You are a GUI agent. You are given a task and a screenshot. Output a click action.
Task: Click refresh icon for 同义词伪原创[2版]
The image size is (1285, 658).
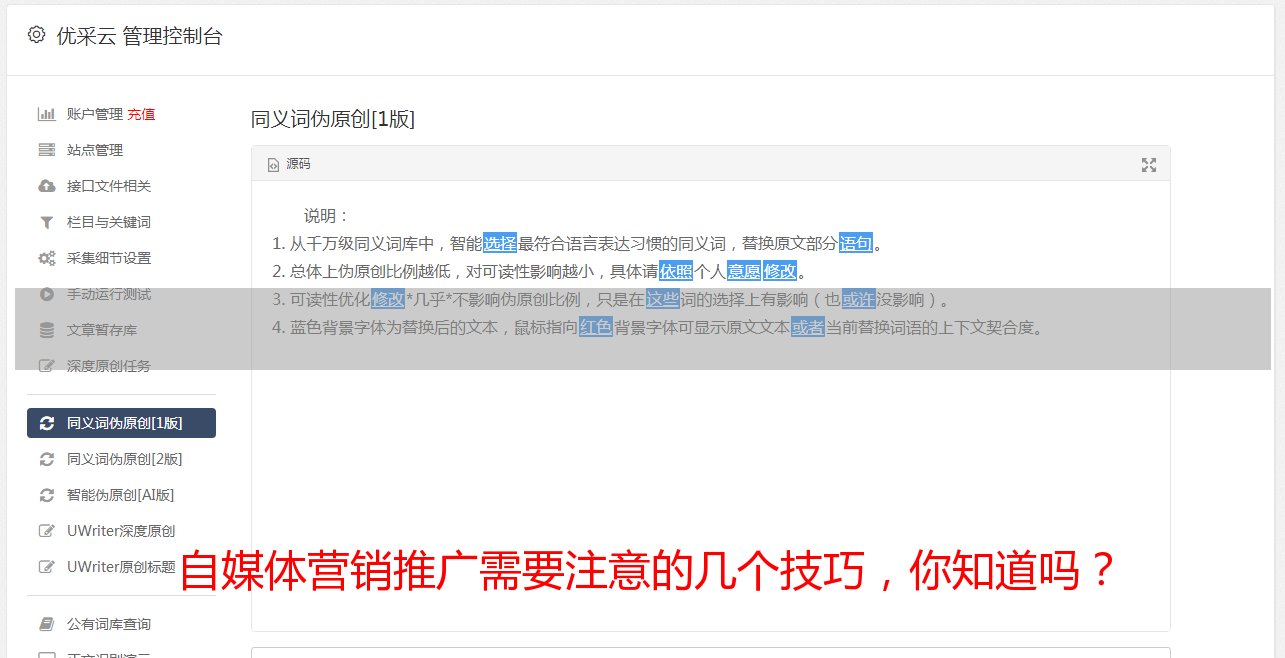[x=46, y=459]
